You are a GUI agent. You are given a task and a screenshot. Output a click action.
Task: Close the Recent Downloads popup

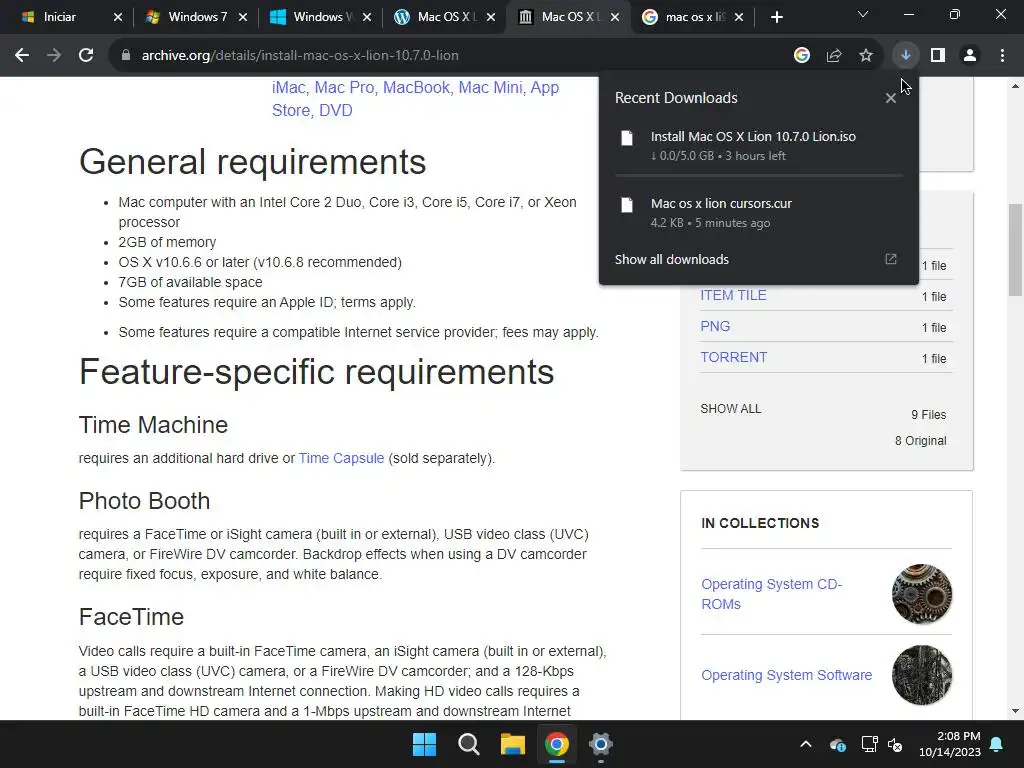tap(890, 99)
